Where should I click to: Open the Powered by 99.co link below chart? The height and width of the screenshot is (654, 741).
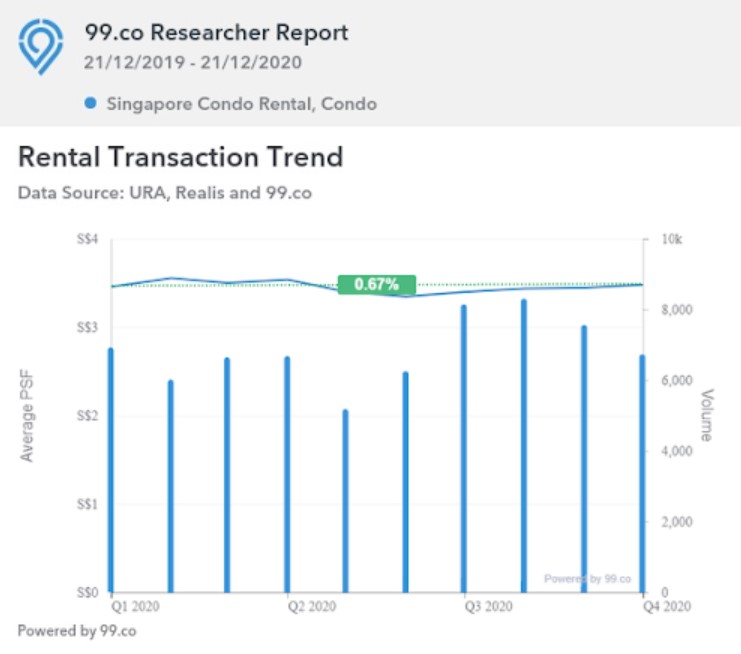click(x=77, y=631)
